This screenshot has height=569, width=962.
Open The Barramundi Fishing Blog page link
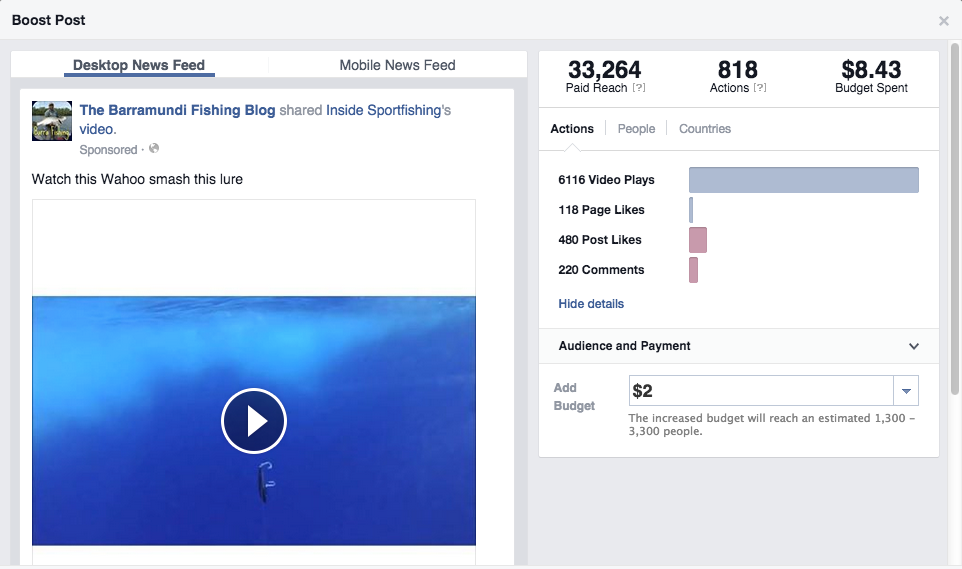coord(177,110)
